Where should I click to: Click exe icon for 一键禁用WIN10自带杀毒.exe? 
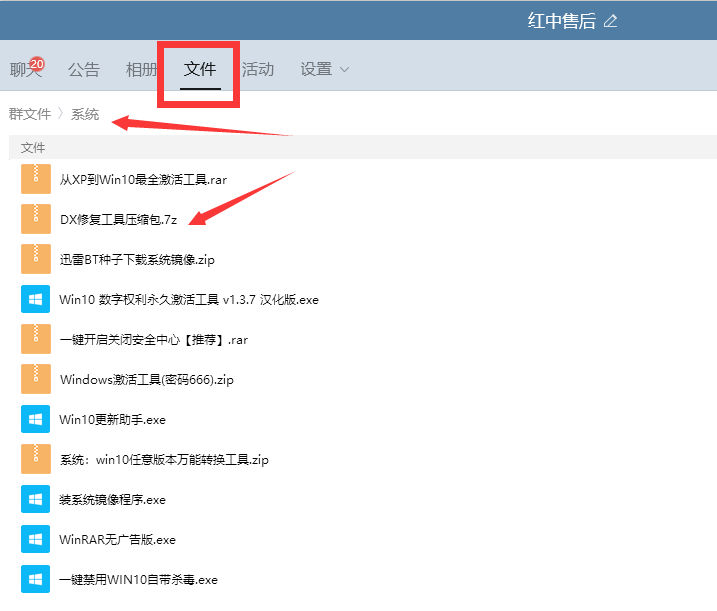36,579
